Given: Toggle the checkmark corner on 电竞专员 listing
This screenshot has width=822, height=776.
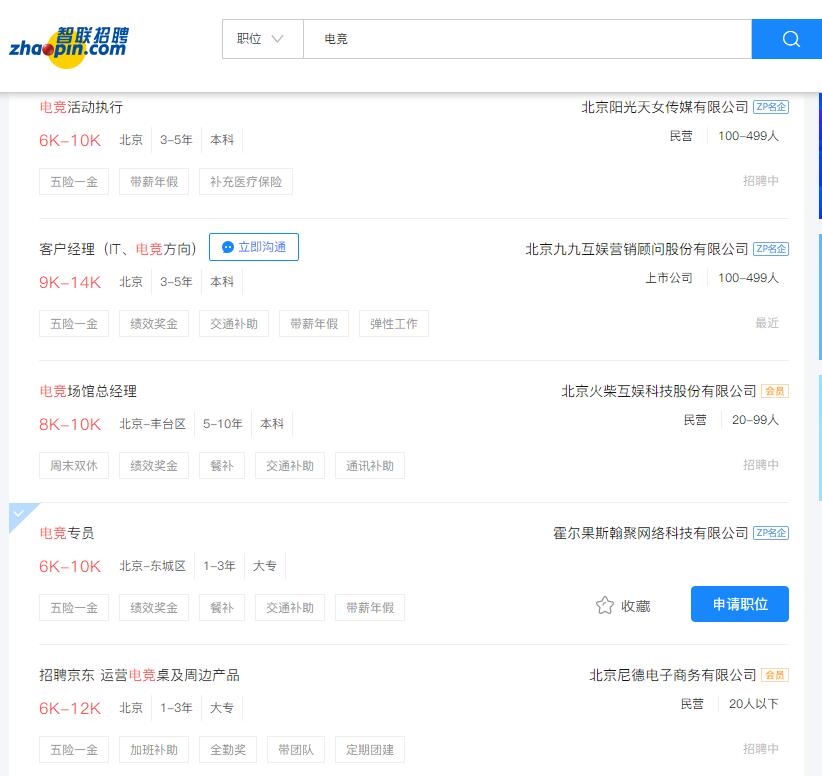Looking at the screenshot, I should click(x=20, y=514).
